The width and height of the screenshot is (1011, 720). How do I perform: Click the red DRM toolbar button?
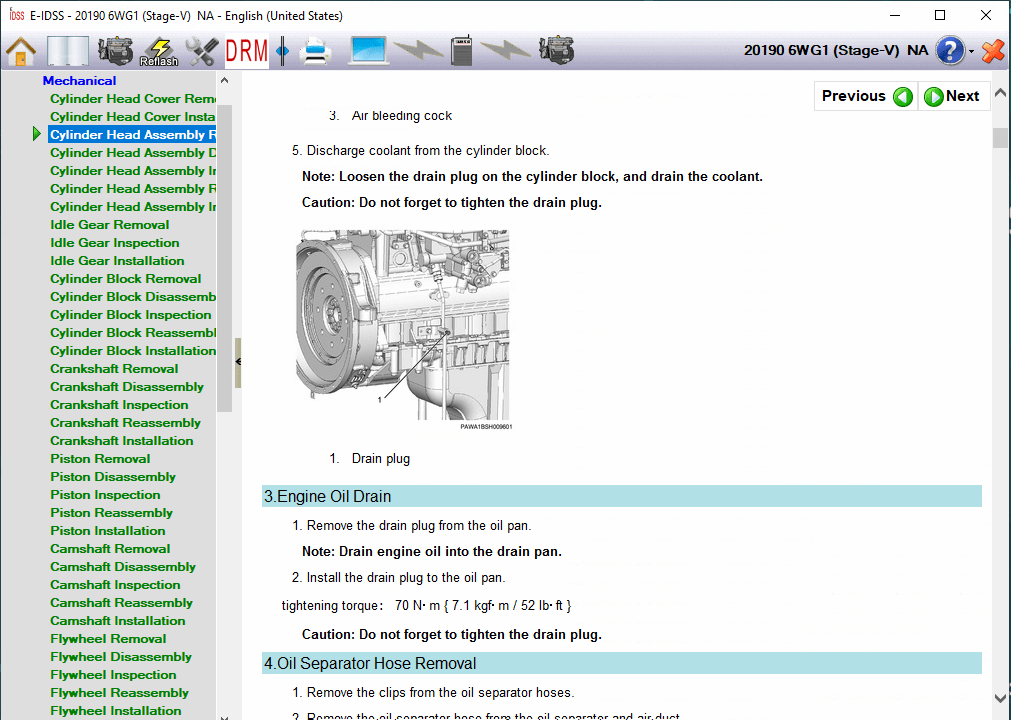(x=247, y=50)
